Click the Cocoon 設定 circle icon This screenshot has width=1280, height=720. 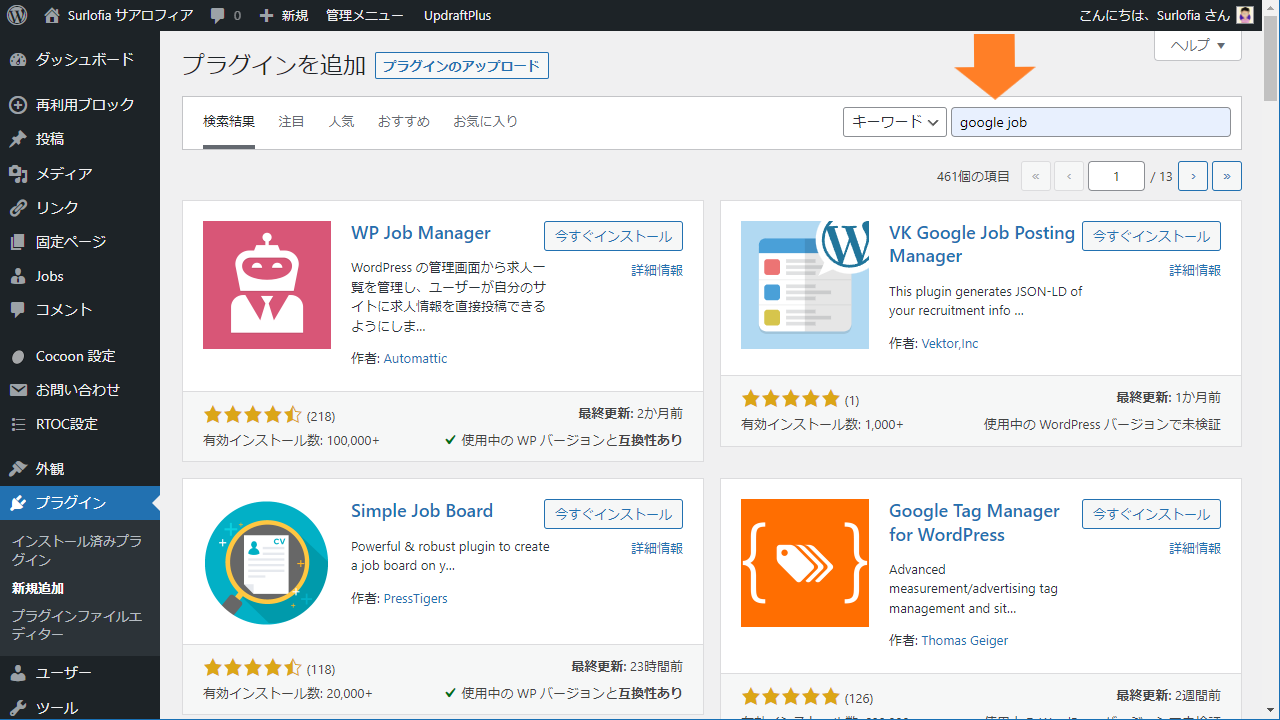(17, 356)
